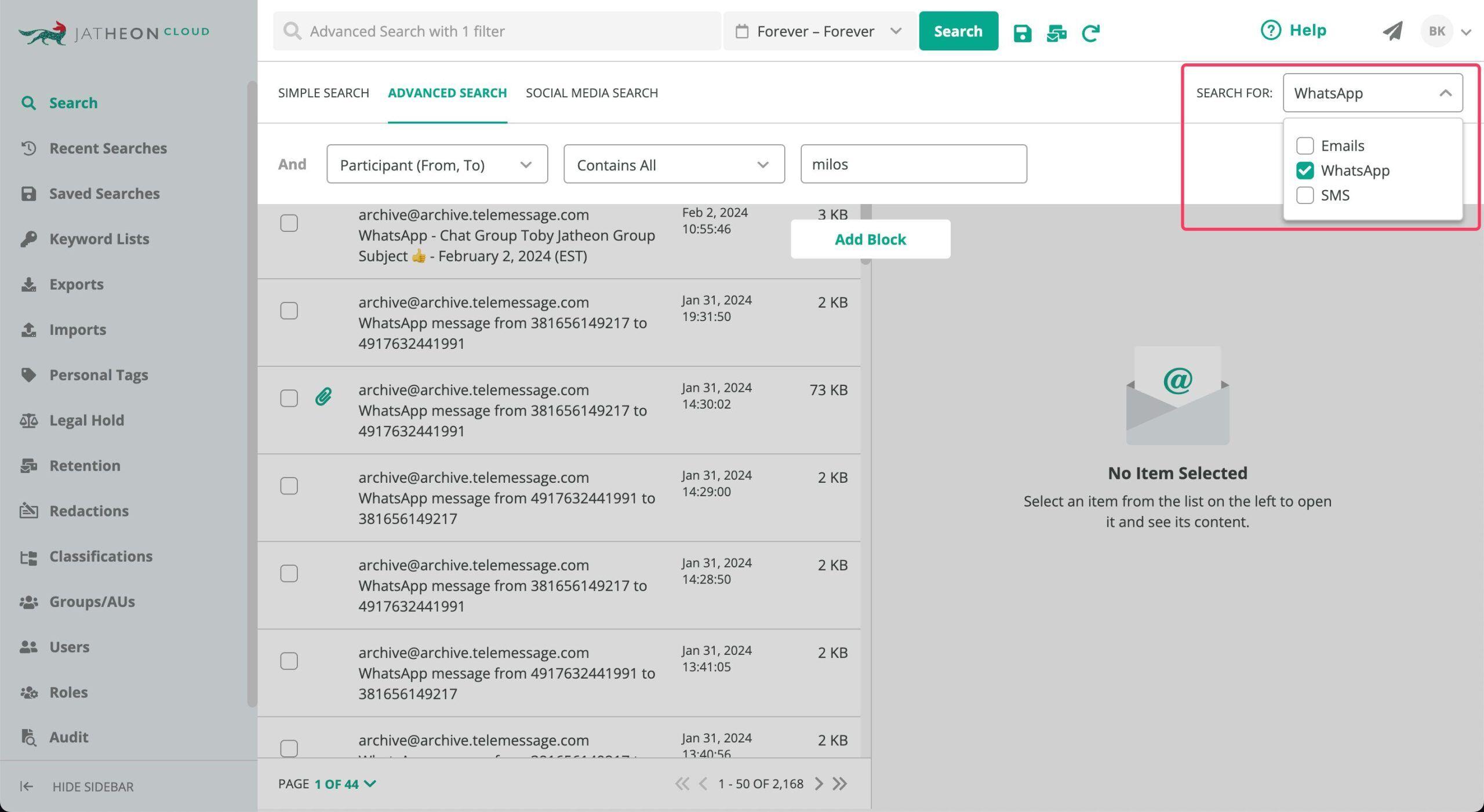
Task: Switch to the Social Media Search tab
Action: tap(592, 93)
